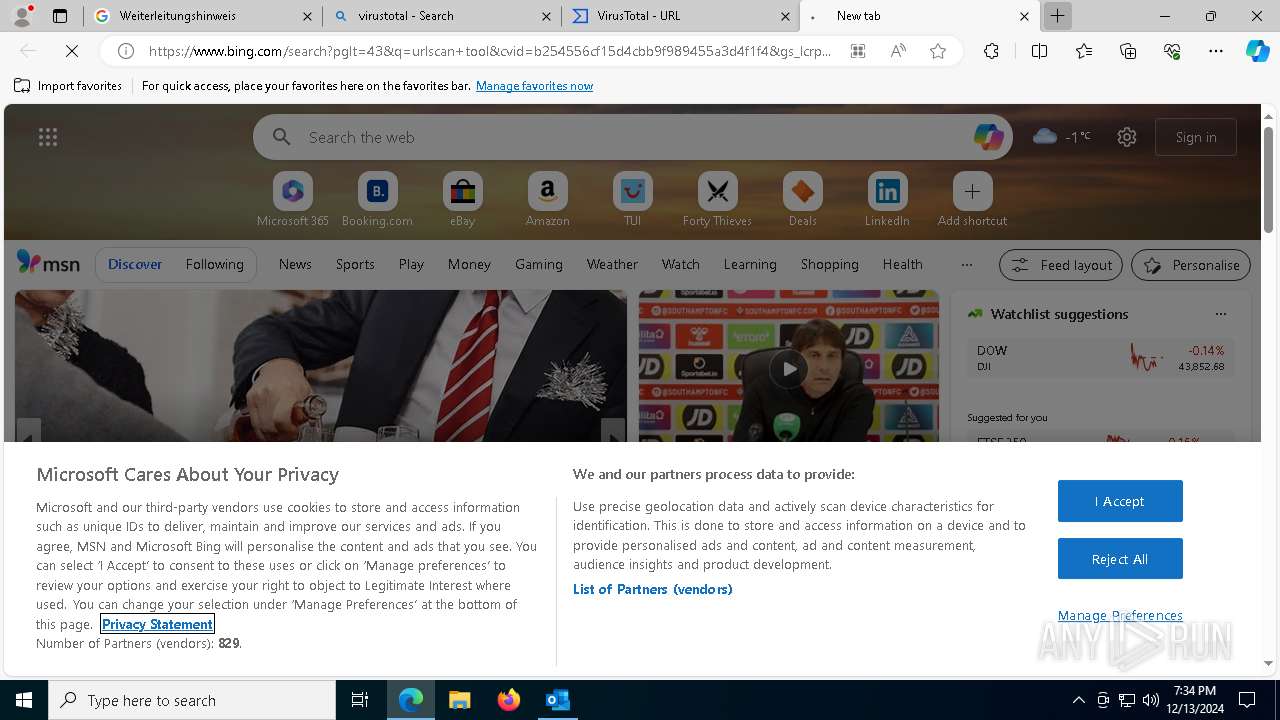Open Privacy Statement link
The height and width of the screenshot is (720, 1280).
pyautogui.click(x=157, y=624)
